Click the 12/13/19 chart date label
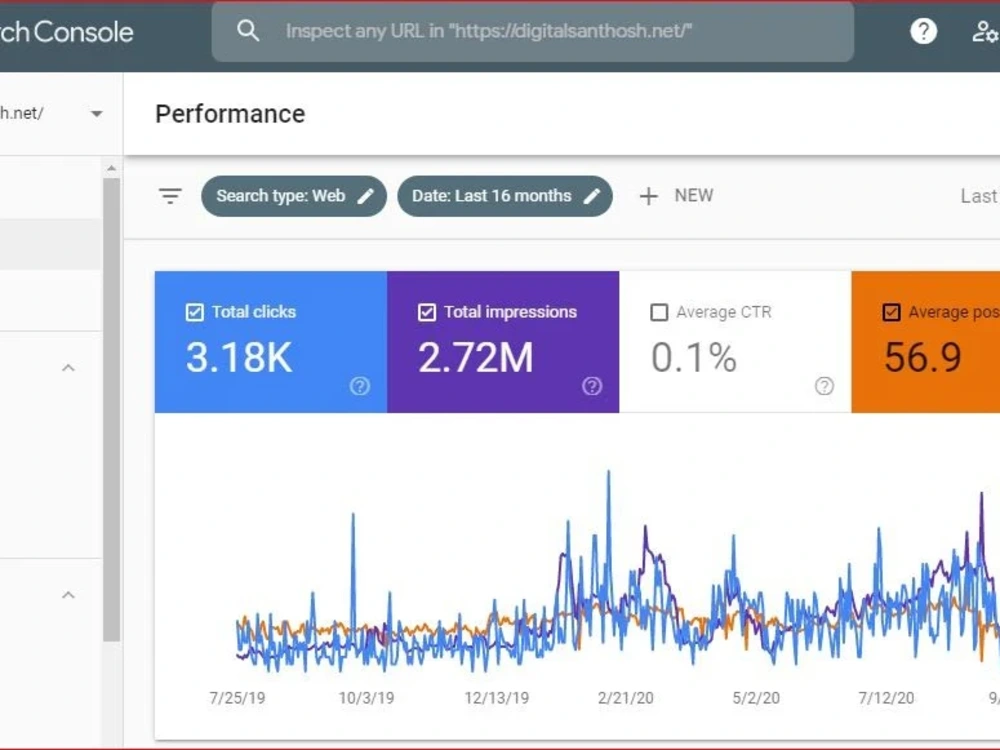Image resolution: width=1000 pixels, height=750 pixels. (497, 698)
